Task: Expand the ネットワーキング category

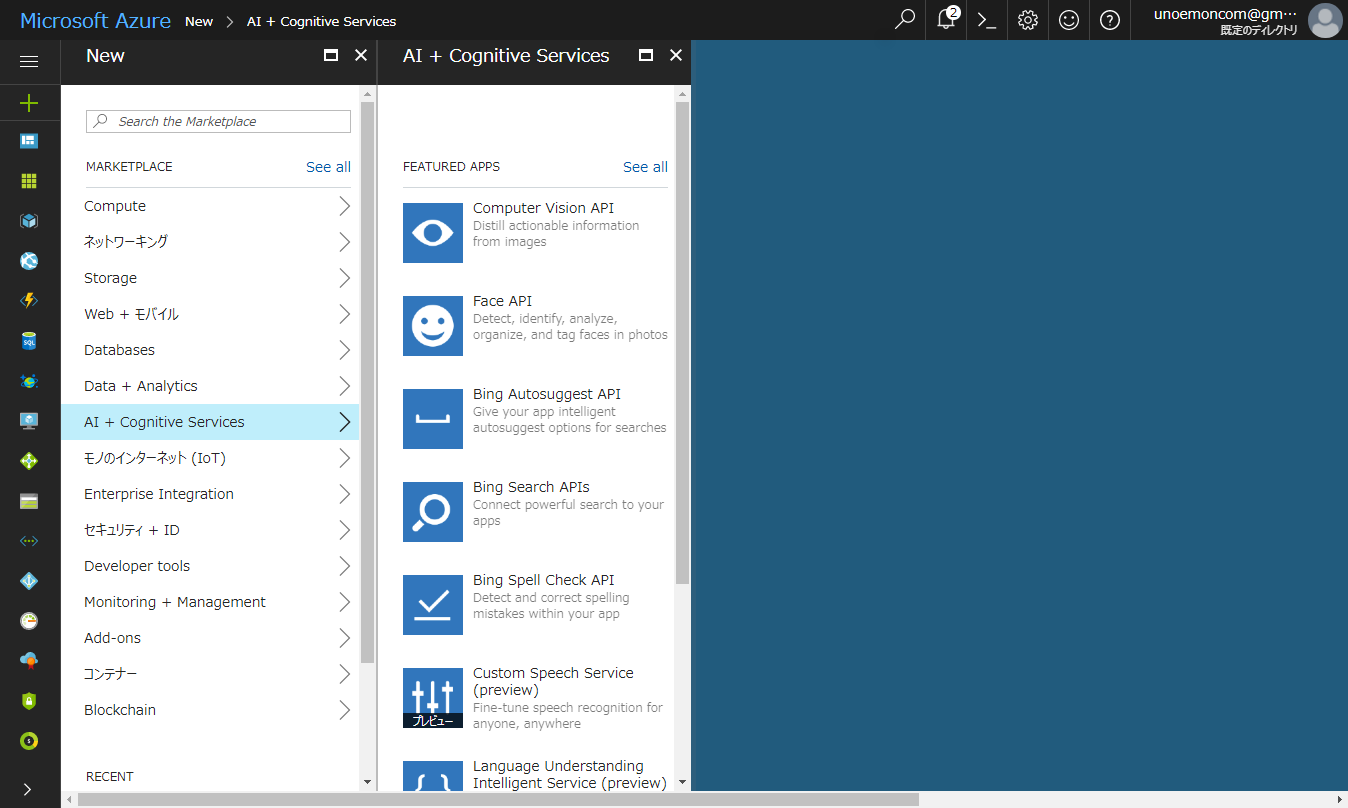Action: point(210,242)
